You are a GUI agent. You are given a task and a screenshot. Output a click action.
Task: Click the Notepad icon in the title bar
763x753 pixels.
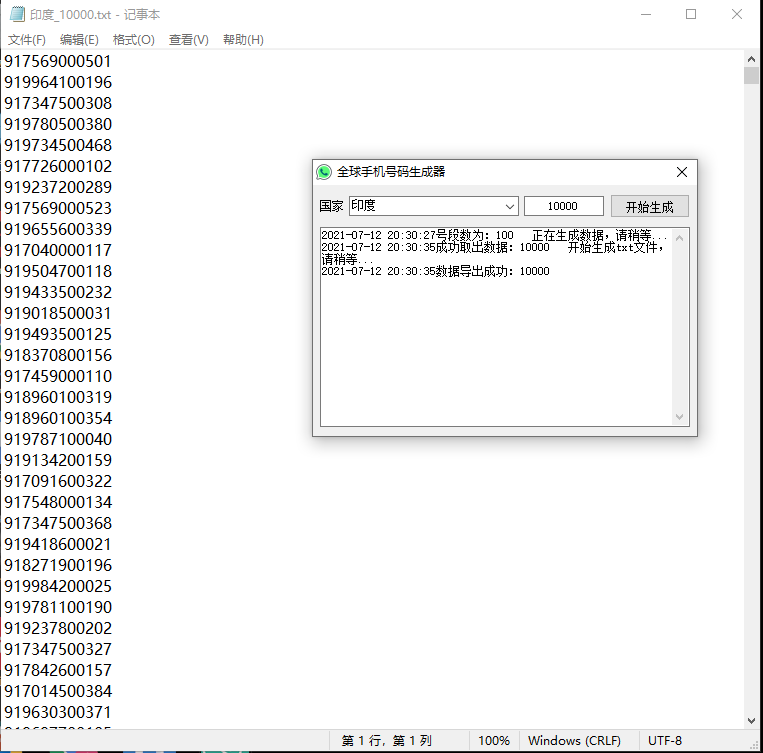pos(17,14)
